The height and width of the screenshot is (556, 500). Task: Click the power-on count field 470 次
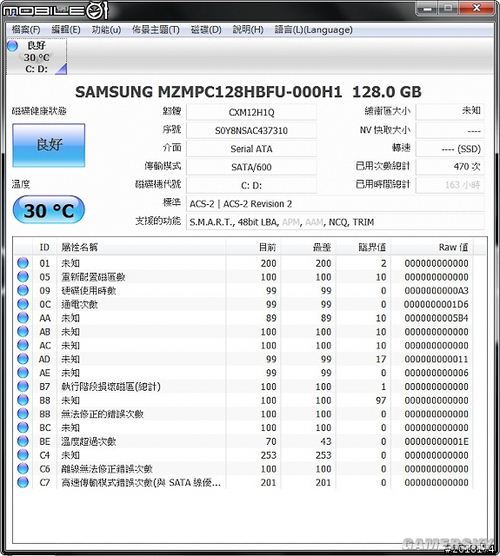tap(450, 166)
